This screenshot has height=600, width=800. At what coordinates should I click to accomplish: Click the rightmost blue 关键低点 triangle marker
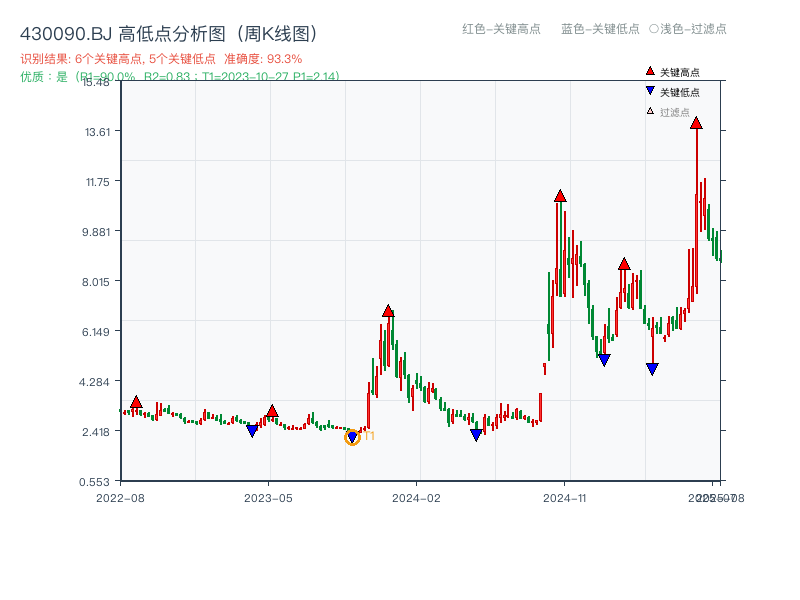click(x=652, y=366)
